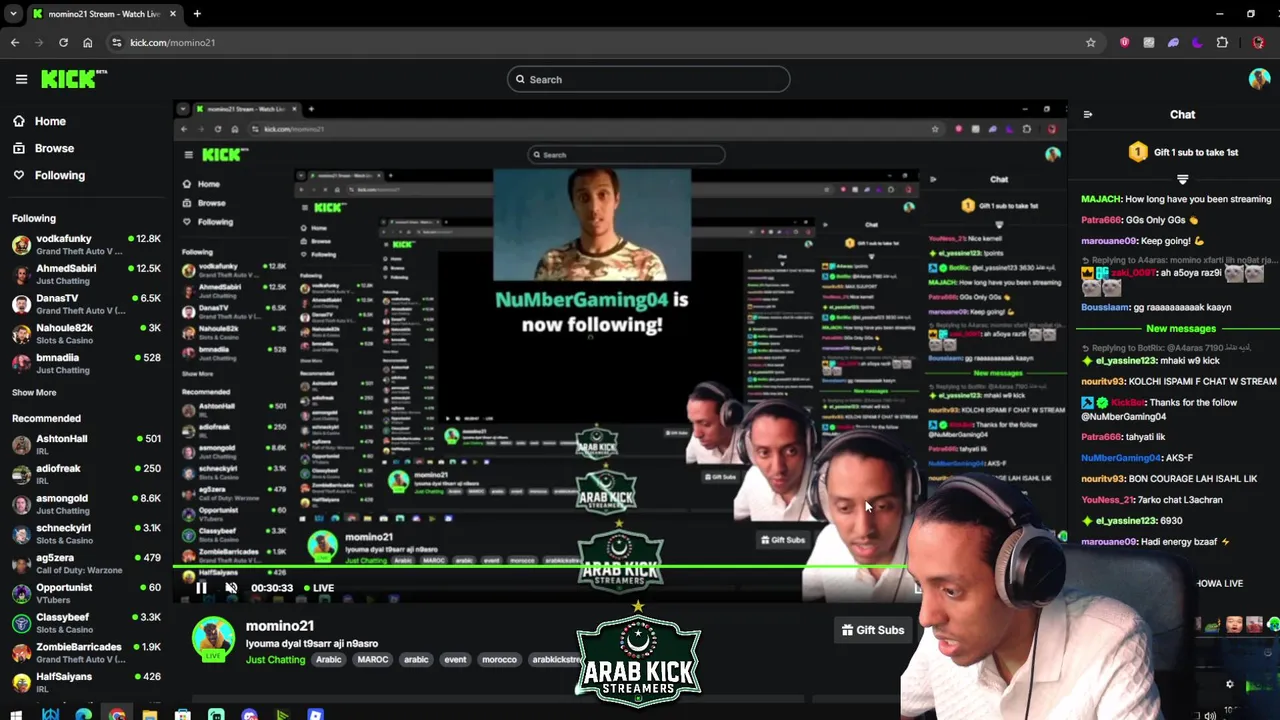Click the browser address bar URL
Viewport: 1280px width, 720px height.
click(x=172, y=42)
